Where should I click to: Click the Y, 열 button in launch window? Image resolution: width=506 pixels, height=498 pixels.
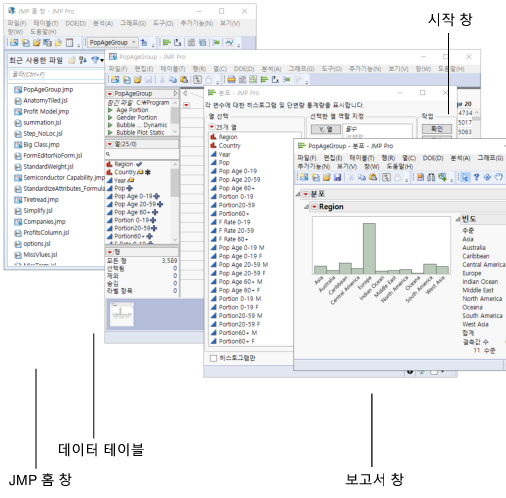click(326, 129)
